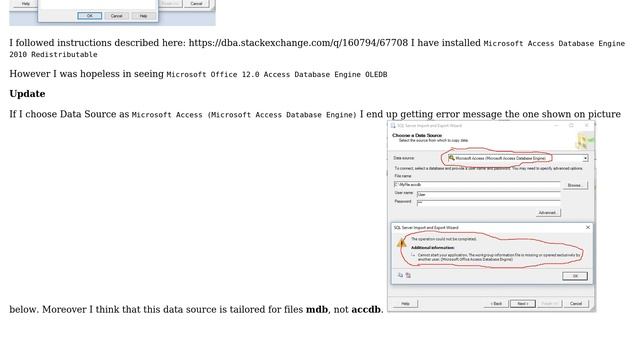The image size is (640, 360).
Task: Minimize the Import and Export Wizard window
Action: [x=556, y=126]
